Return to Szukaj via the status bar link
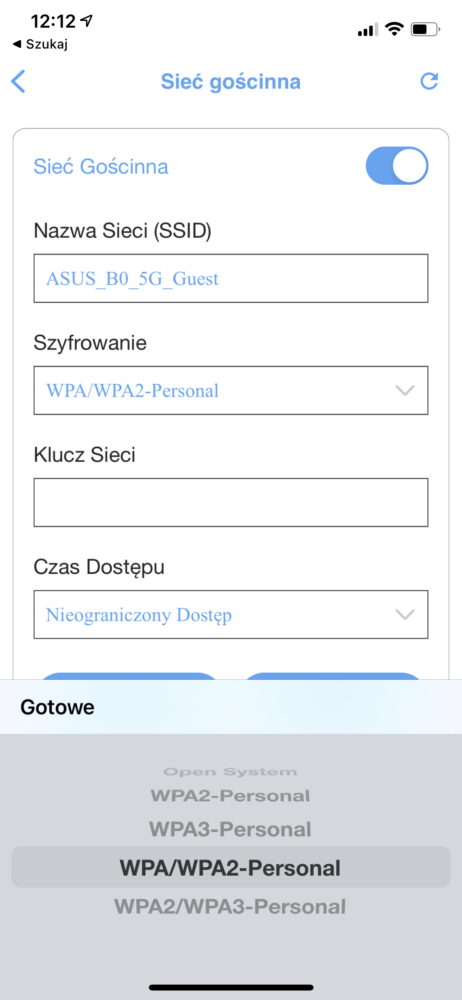Screen dimensions: 462x1000 tap(40, 44)
